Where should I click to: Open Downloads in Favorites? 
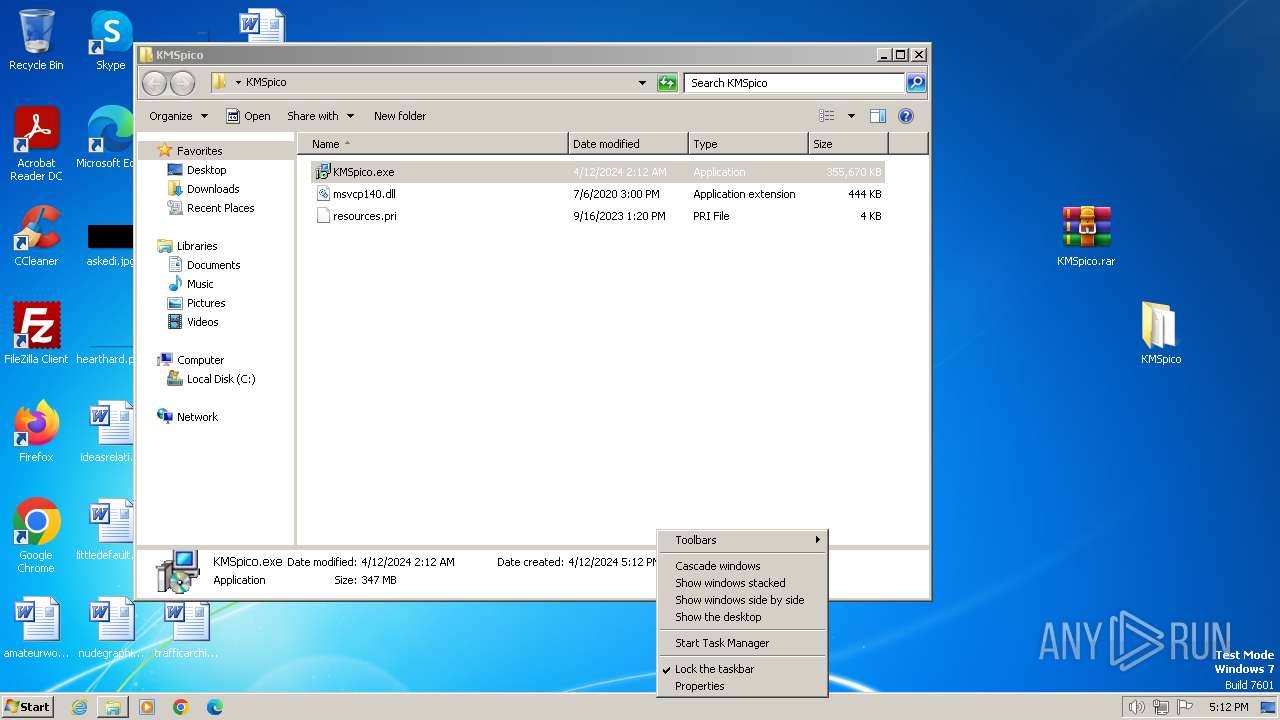[213, 189]
